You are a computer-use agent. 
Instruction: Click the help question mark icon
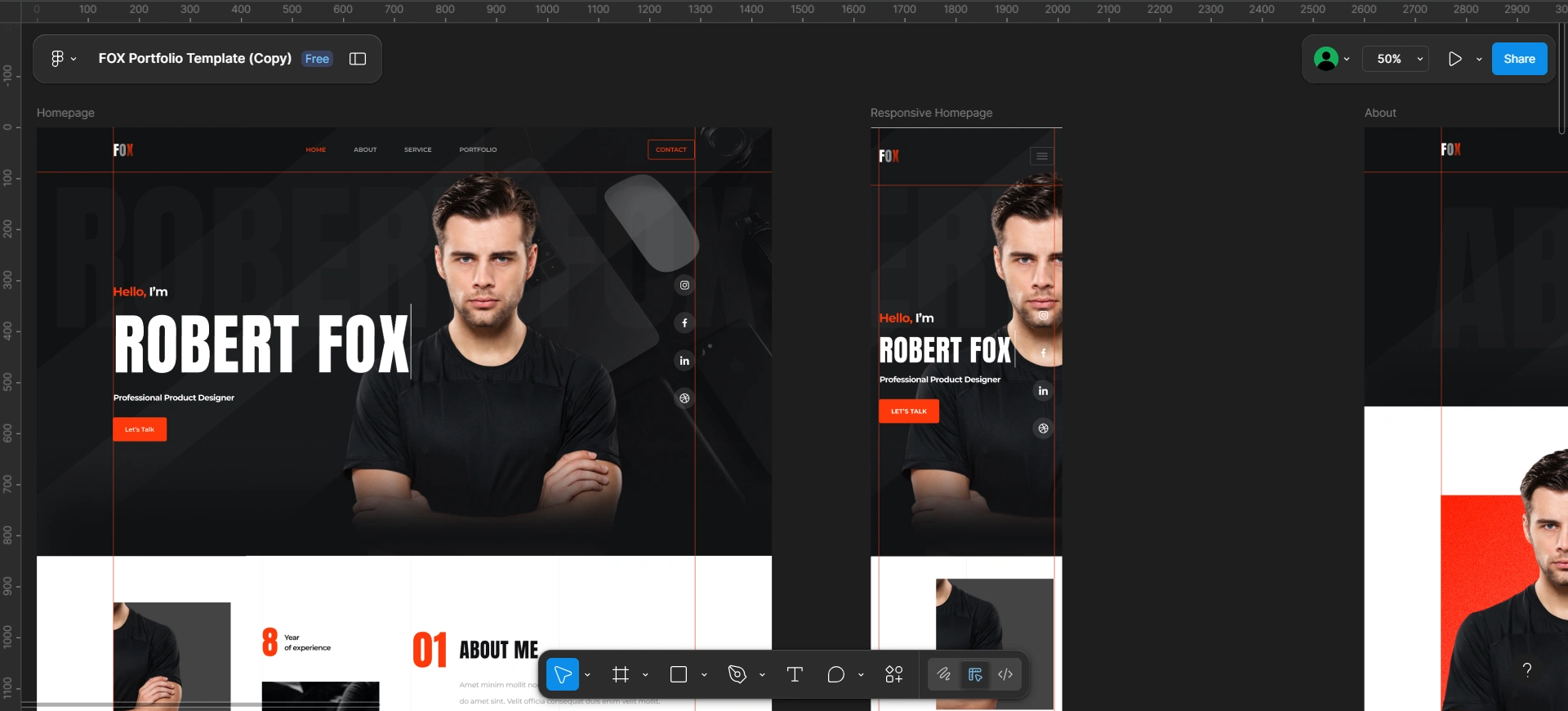(1526, 670)
